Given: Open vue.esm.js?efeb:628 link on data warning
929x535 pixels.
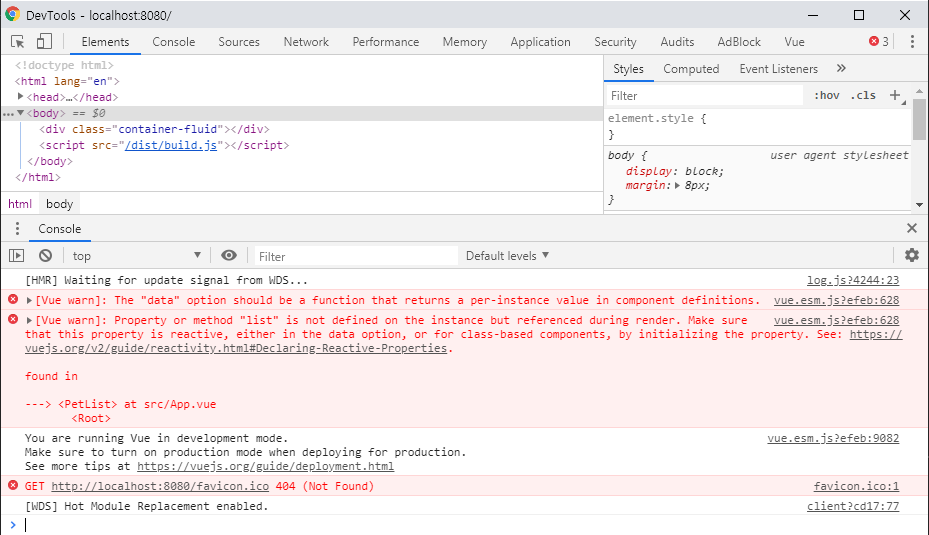Looking at the screenshot, I should coord(836,300).
